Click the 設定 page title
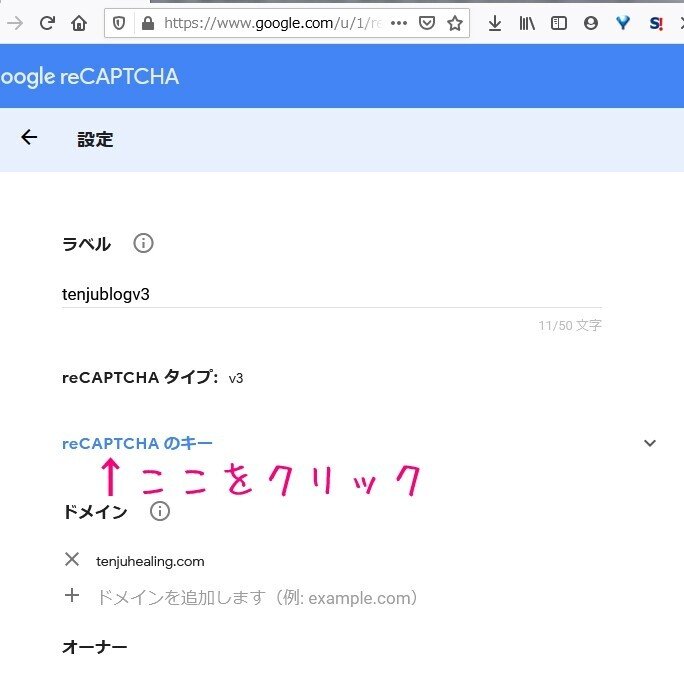This screenshot has width=684, height=686. [95, 140]
